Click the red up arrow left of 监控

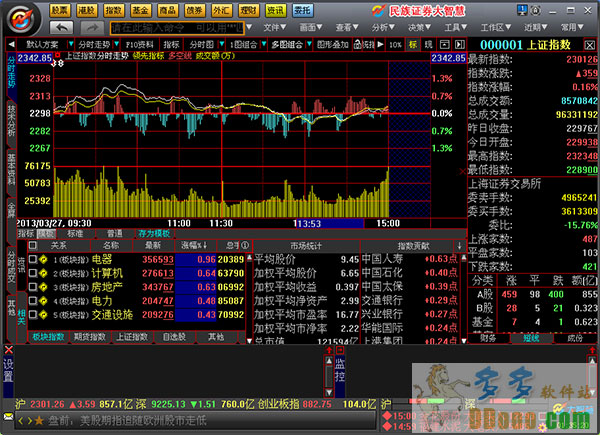[329, 350]
